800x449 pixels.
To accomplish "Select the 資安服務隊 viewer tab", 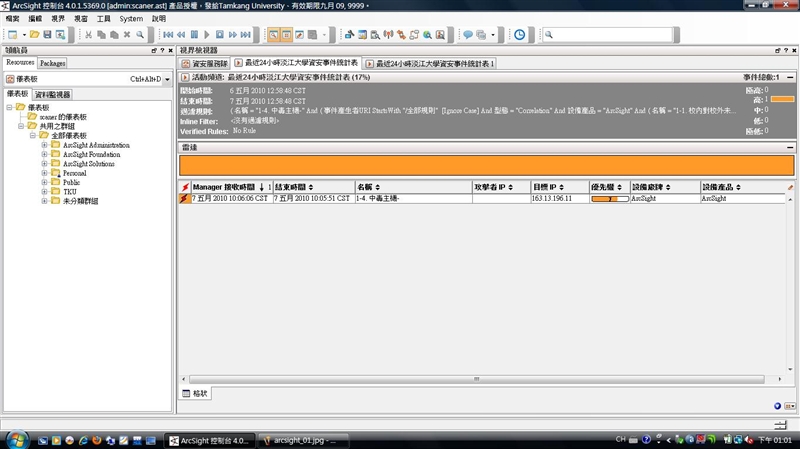I will (204, 63).
